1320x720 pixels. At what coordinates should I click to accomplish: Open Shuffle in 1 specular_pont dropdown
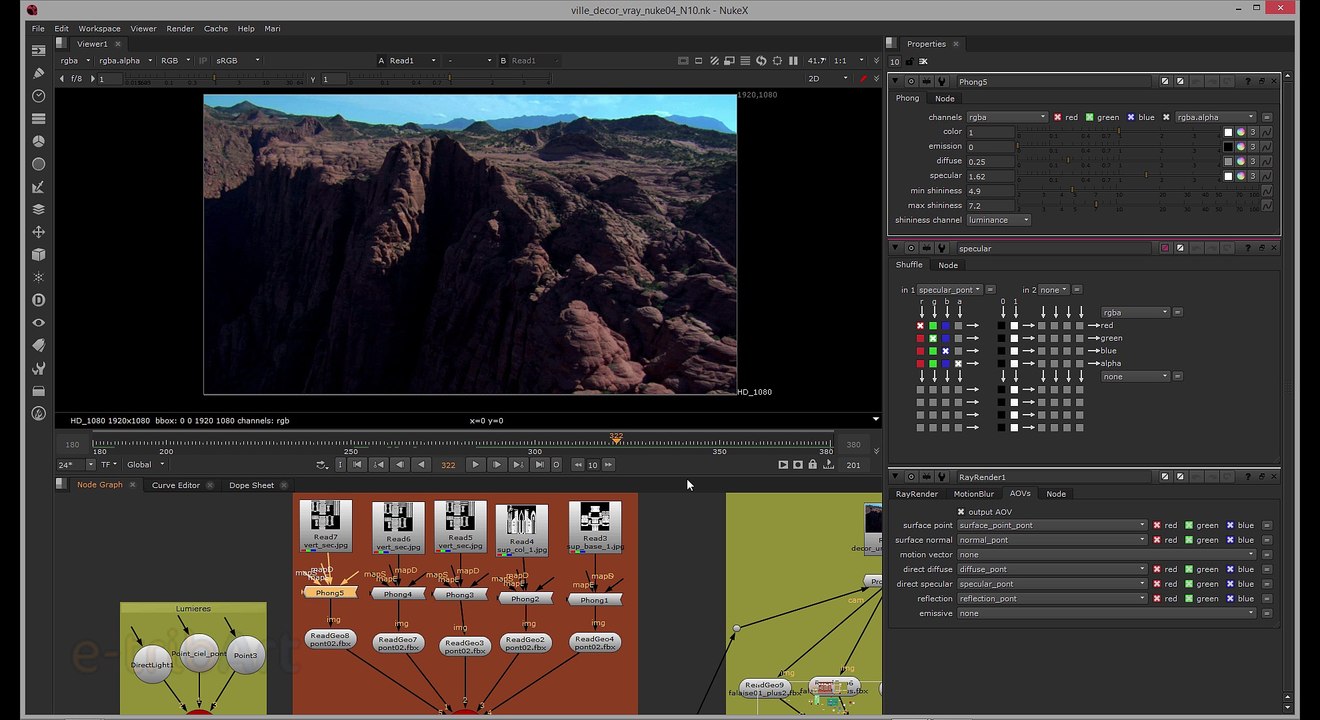pos(949,290)
